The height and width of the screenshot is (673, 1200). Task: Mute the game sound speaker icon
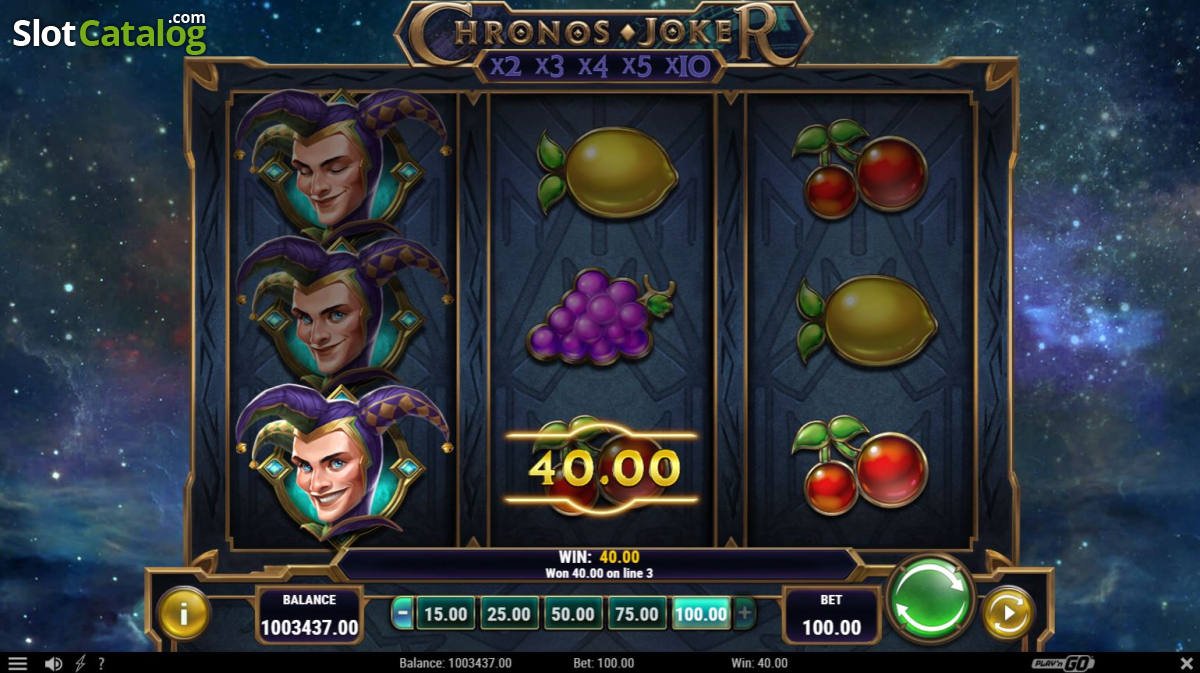click(x=54, y=663)
